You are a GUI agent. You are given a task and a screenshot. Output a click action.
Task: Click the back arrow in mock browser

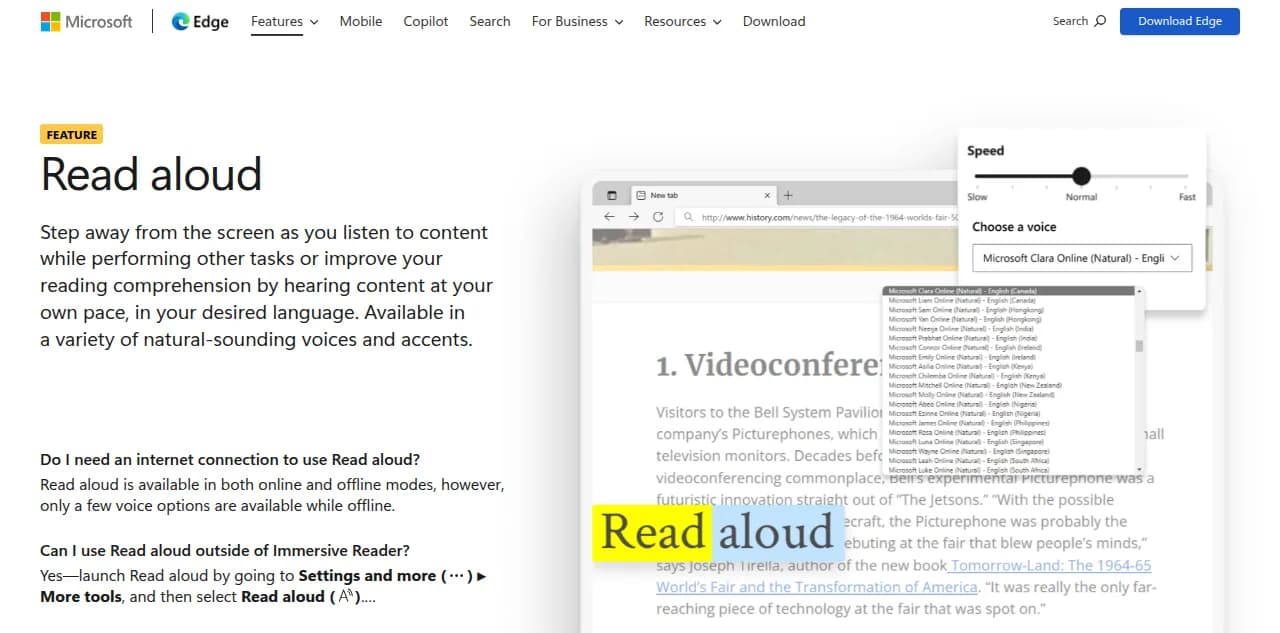[x=609, y=216]
